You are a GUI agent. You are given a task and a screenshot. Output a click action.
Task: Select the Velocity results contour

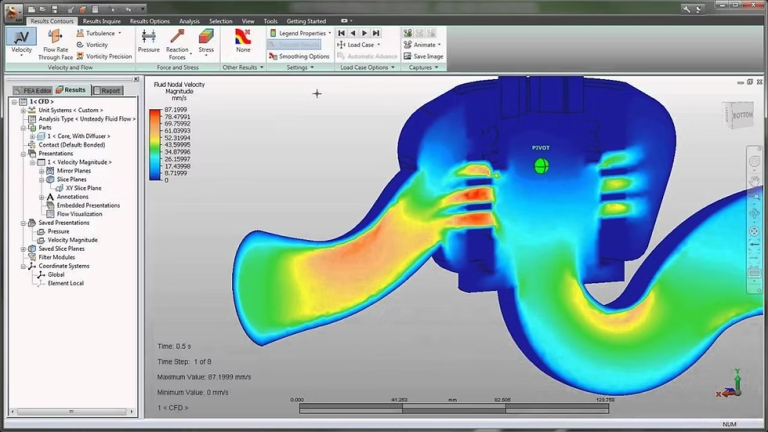[21, 41]
